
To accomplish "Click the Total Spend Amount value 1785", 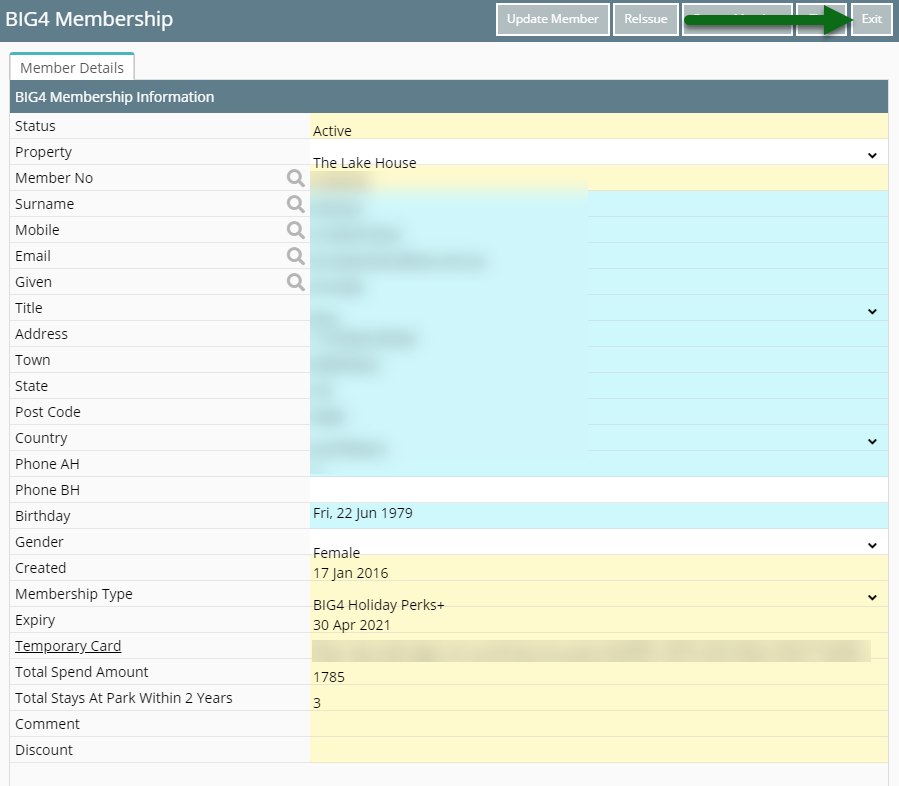I will click(599, 672).
